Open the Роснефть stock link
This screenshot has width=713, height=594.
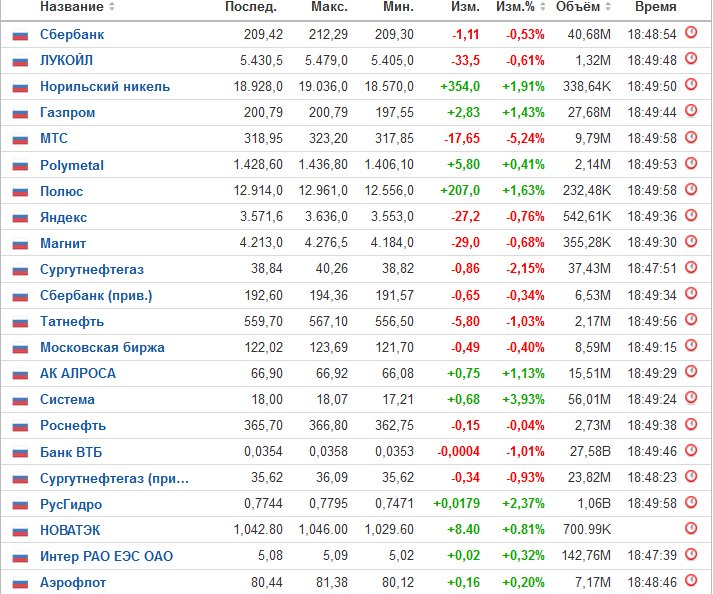click(x=73, y=426)
